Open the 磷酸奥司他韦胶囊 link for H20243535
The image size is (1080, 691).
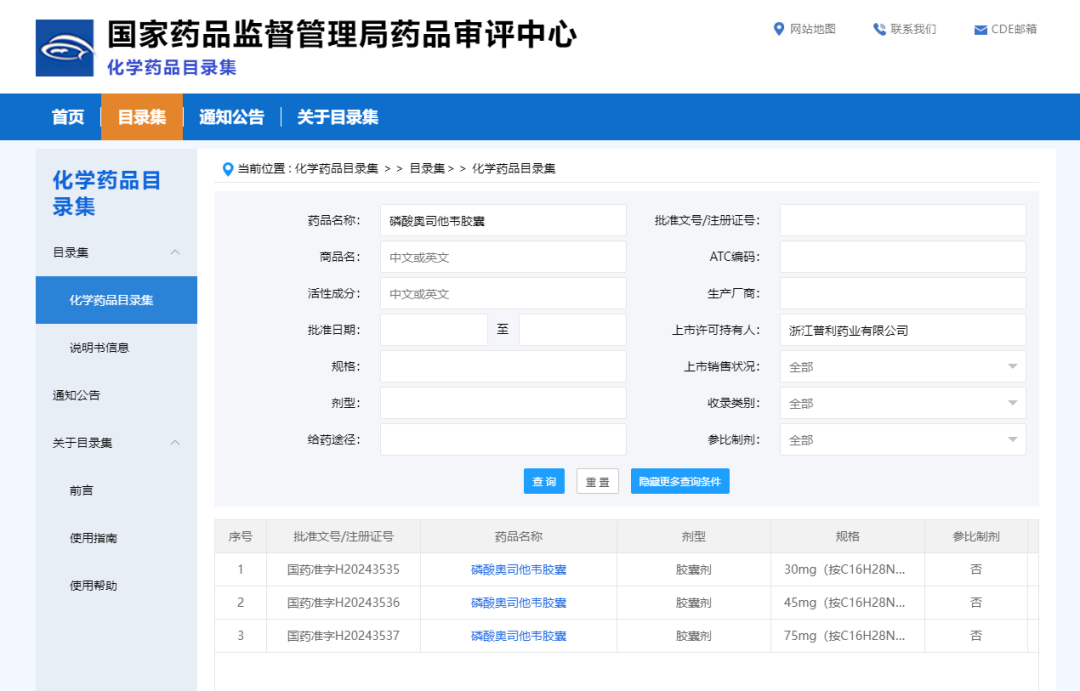pyautogui.click(x=518, y=570)
